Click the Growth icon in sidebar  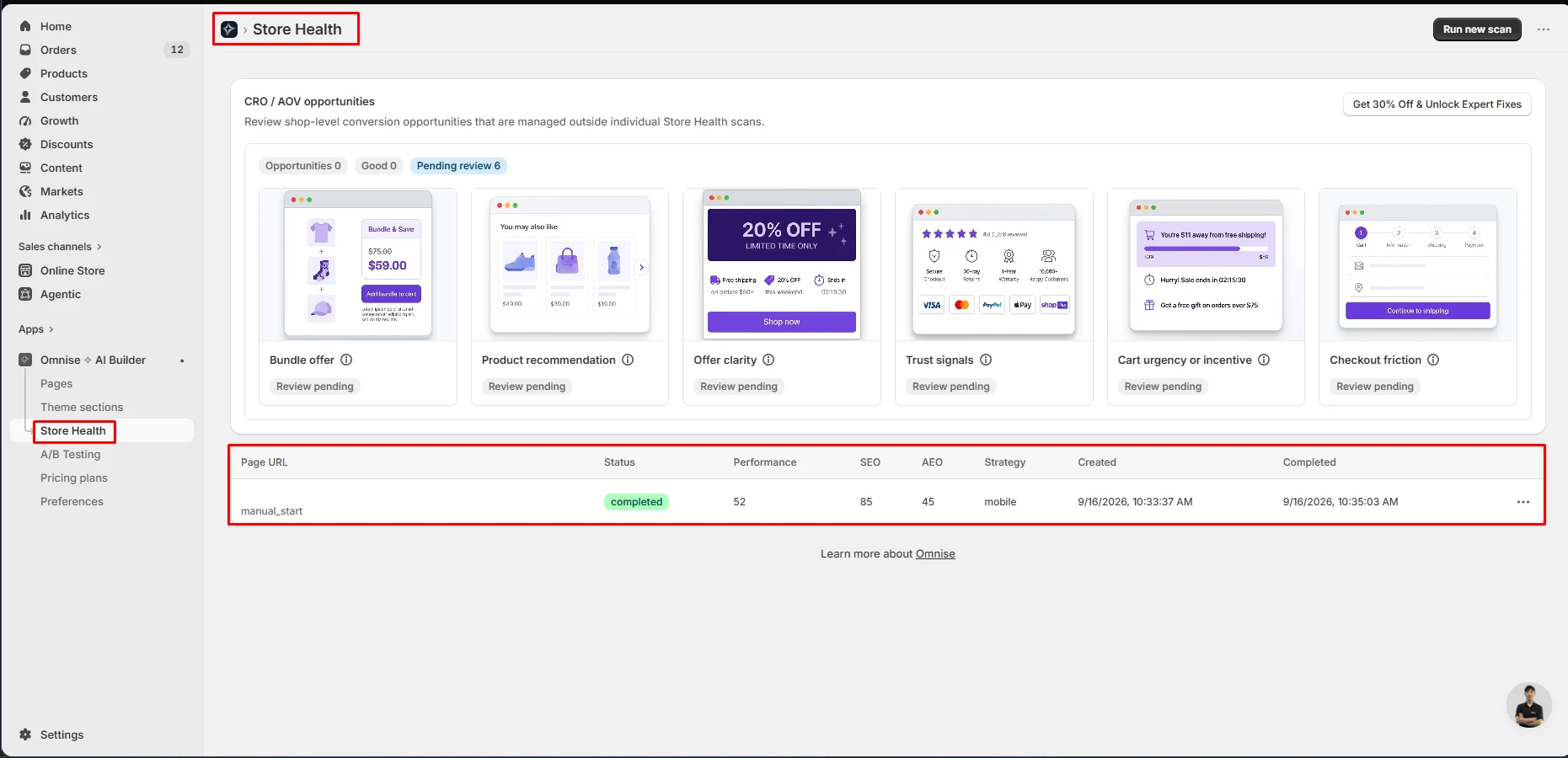pos(25,120)
